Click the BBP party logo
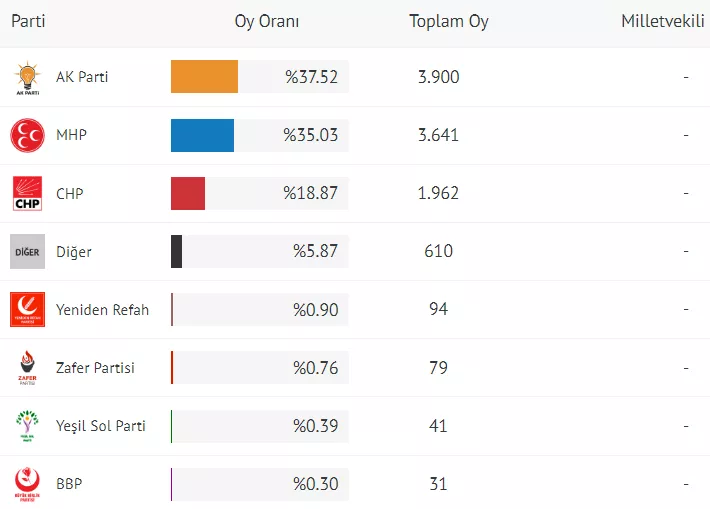710x509 pixels. tap(27, 484)
